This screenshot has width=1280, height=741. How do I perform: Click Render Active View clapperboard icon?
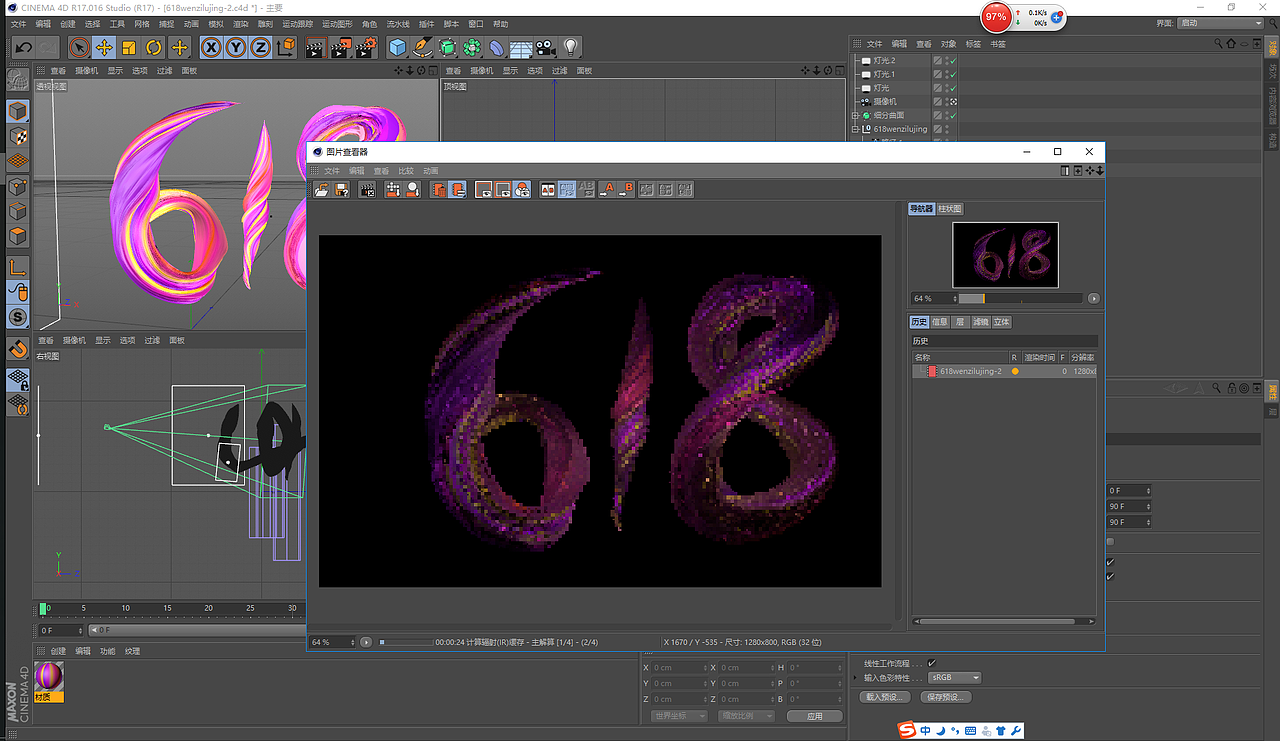tap(315, 47)
